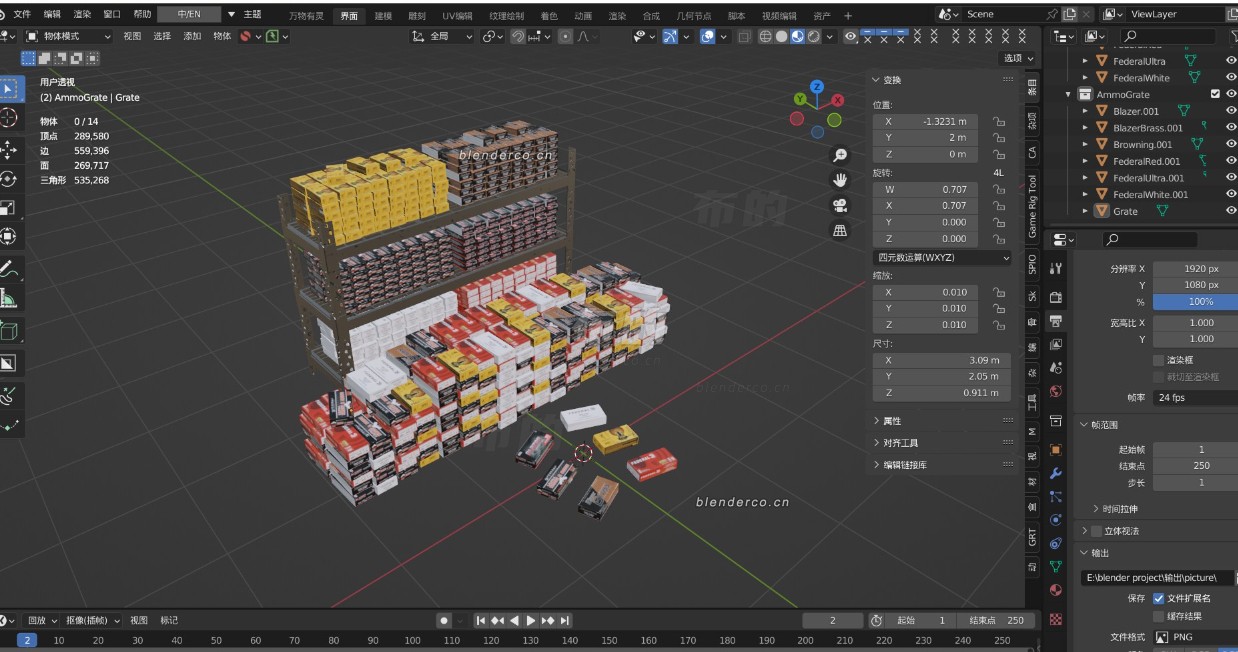
Task: Switch to the 建模 workspace tab
Action: tap(383, 16)
